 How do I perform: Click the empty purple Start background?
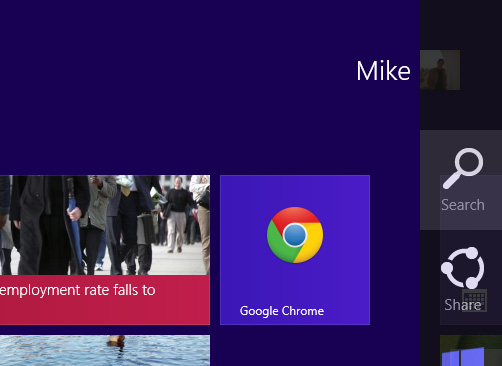[x=200, y=100]
